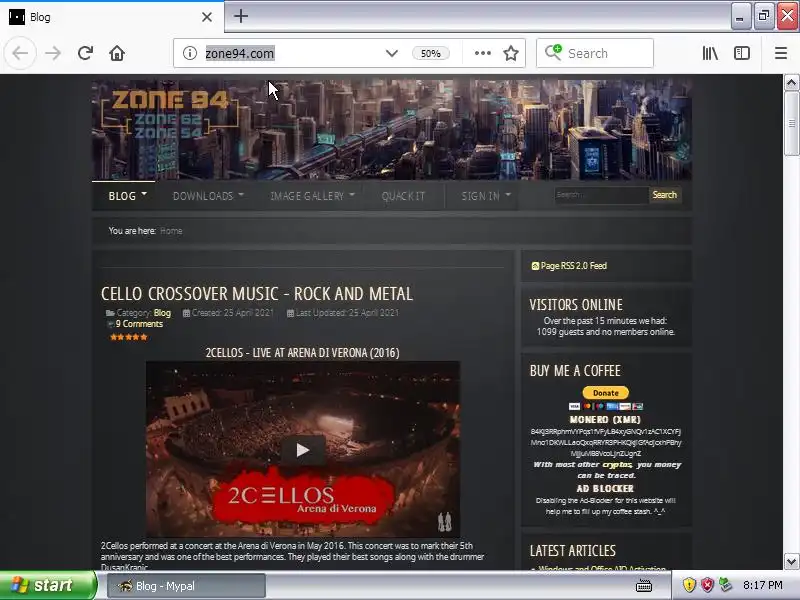Viewport: 800px width, 600px height.
Task: Rate article with the five-star rating
Action: click(x=129, y=337)
